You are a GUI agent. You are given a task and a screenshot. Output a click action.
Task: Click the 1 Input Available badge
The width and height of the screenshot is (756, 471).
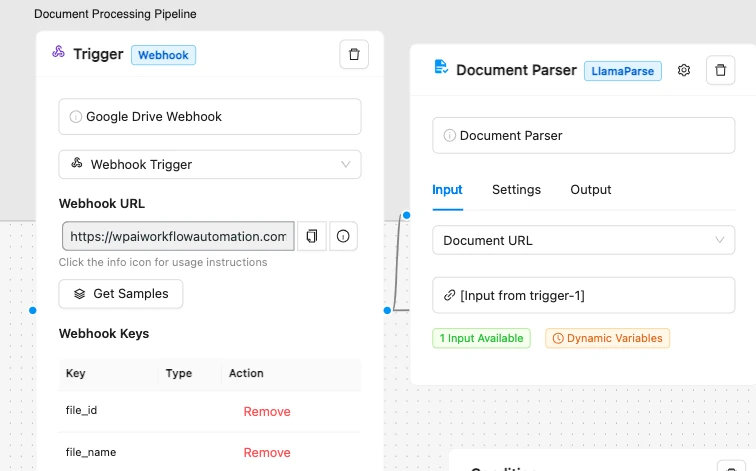click(x=481, y=338)
